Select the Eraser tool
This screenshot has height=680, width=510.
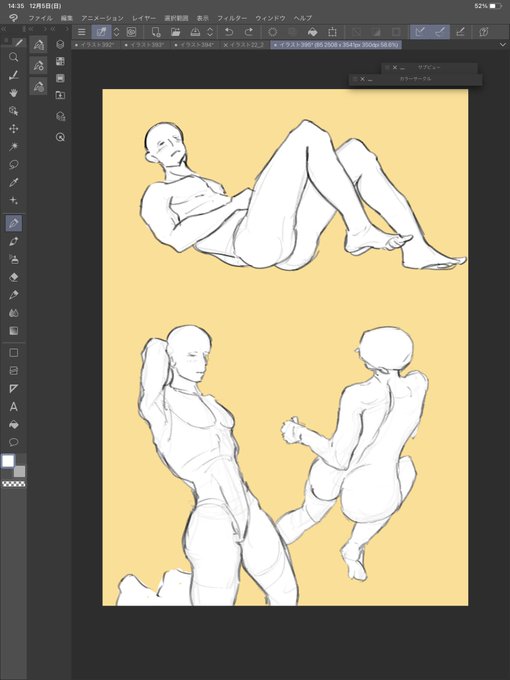[x=13, y=277]
